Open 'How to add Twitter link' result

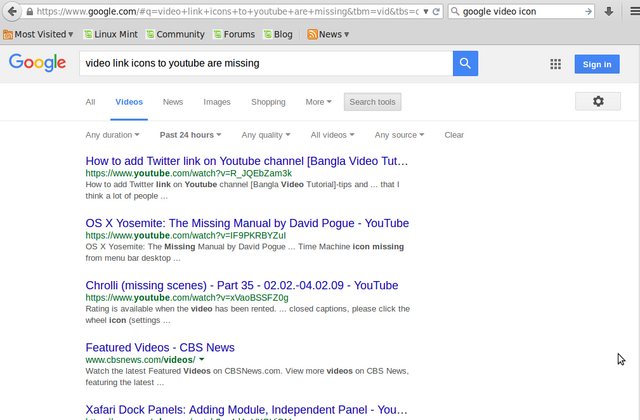click(x=247, y=161)
